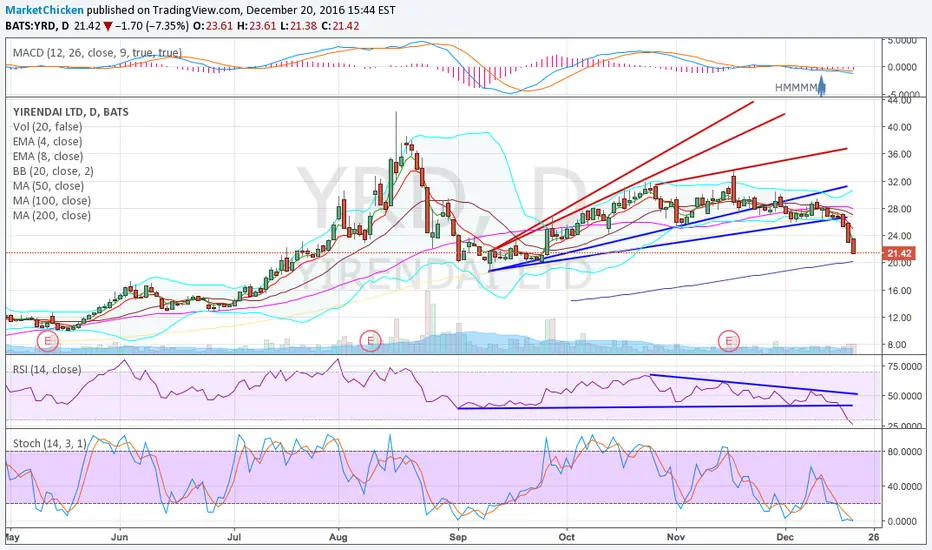Click the Oct label on time axis

(567, 537)
